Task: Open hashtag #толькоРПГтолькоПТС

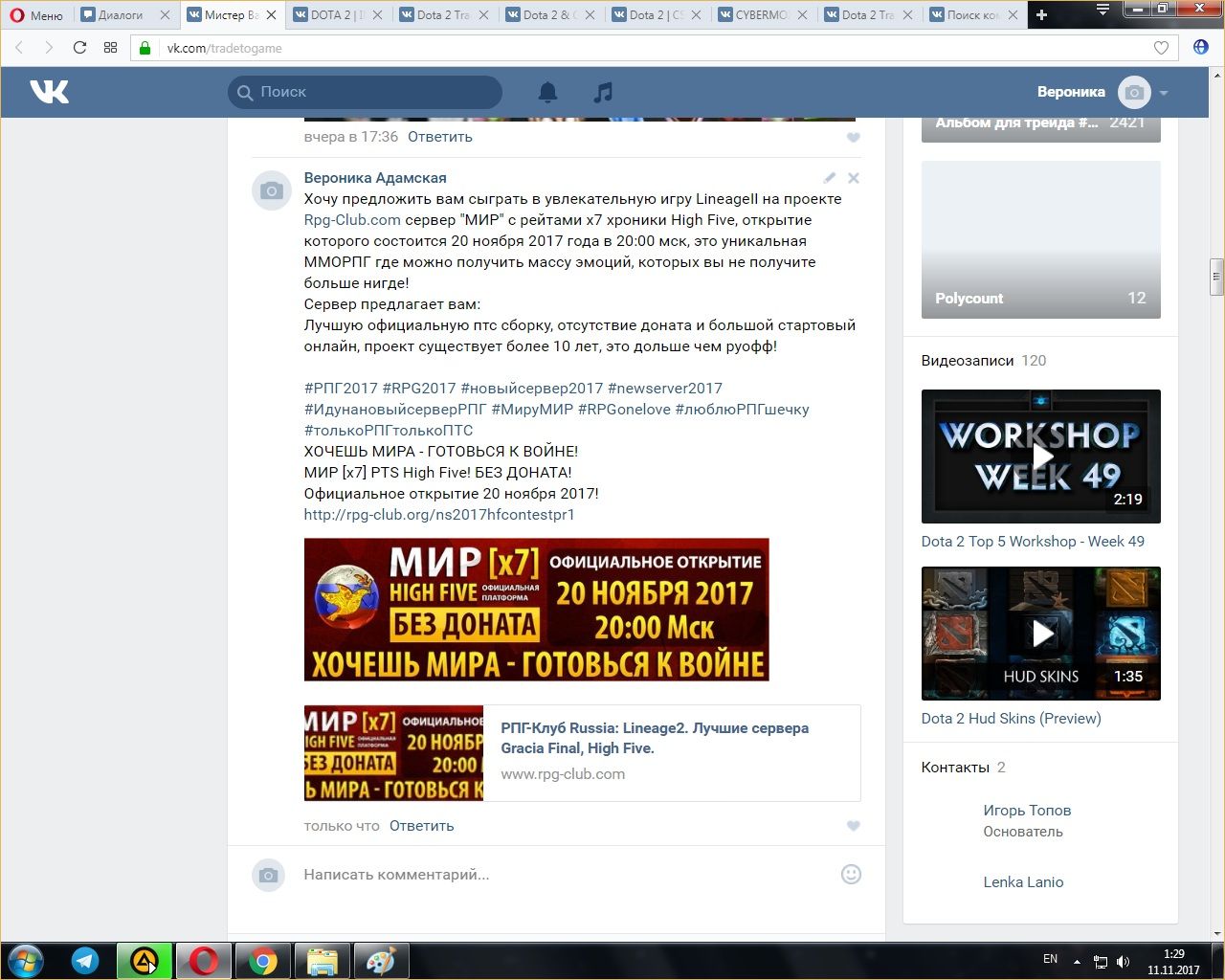Action: pyautogui.click(x=389, y=431)
